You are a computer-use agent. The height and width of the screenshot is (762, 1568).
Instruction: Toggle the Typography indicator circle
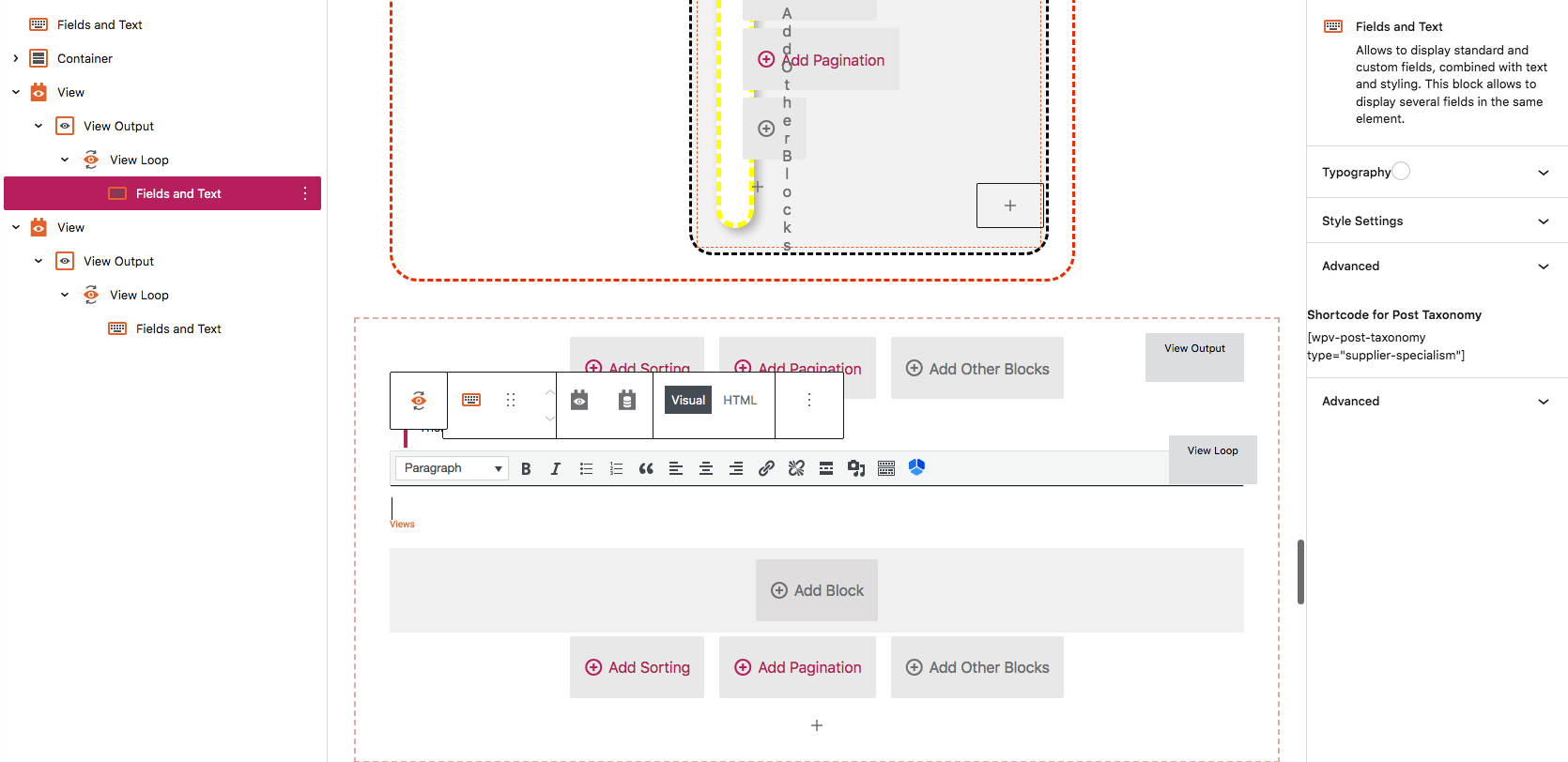click(x=1401, y=171)
